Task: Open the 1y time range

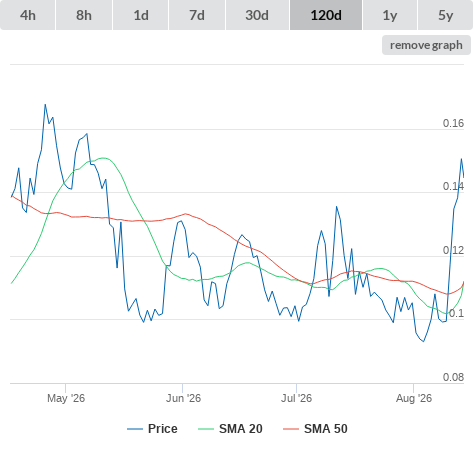Action: tap(390, 15)
